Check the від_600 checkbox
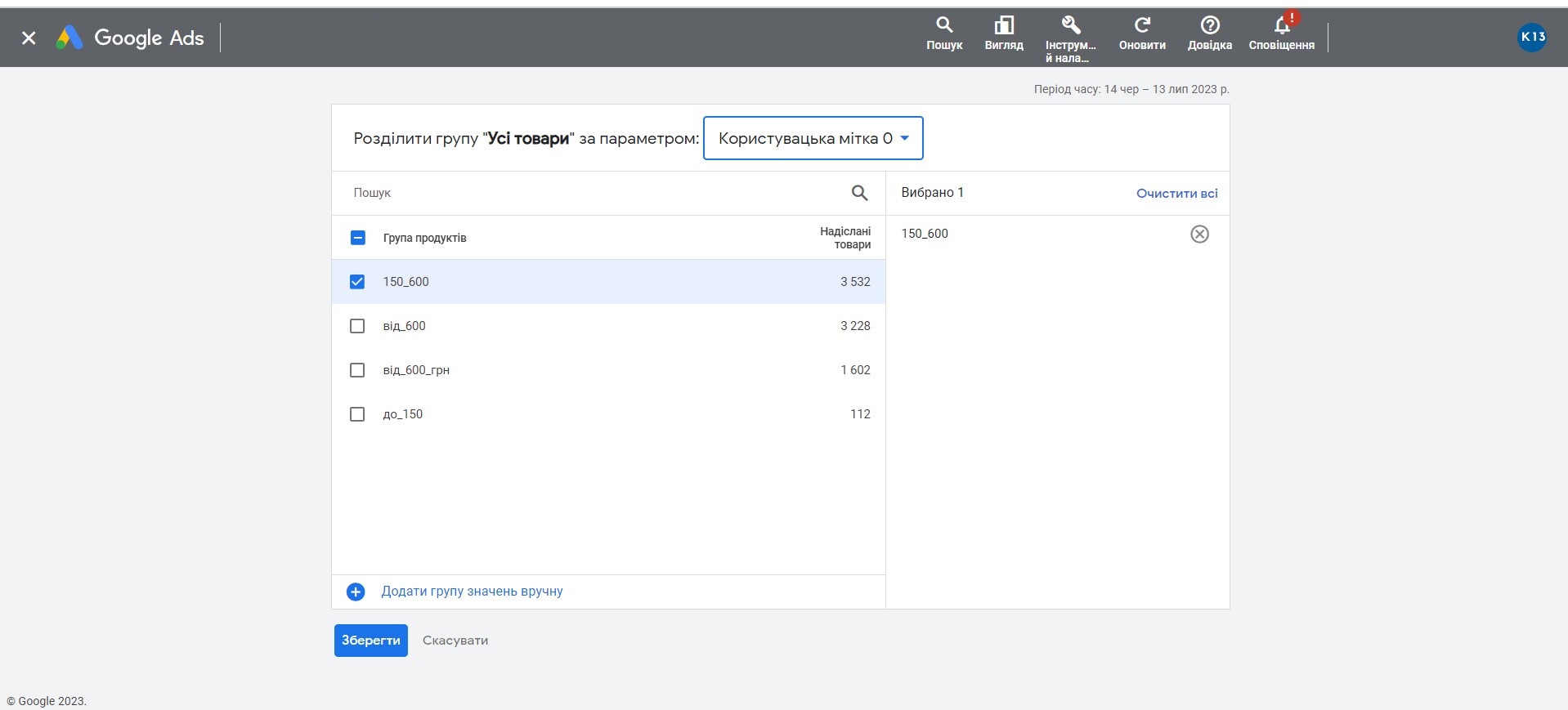 357,326
